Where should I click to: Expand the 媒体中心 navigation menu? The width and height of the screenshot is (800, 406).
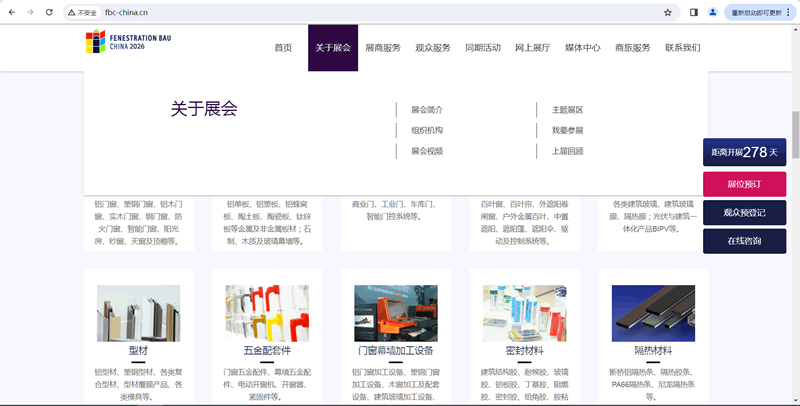(582, 48)
